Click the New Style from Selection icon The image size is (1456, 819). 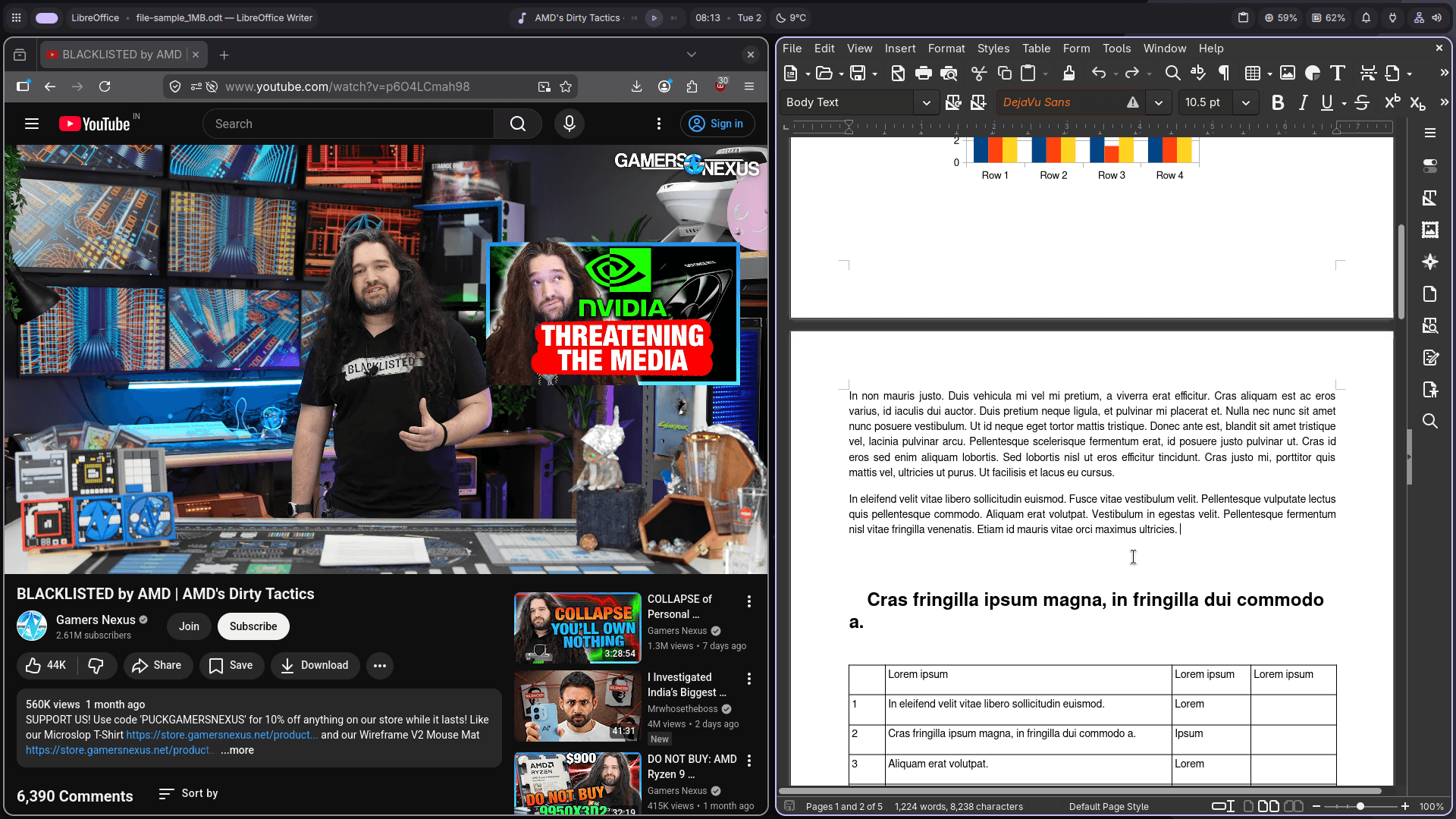click(x=978, y=102)
